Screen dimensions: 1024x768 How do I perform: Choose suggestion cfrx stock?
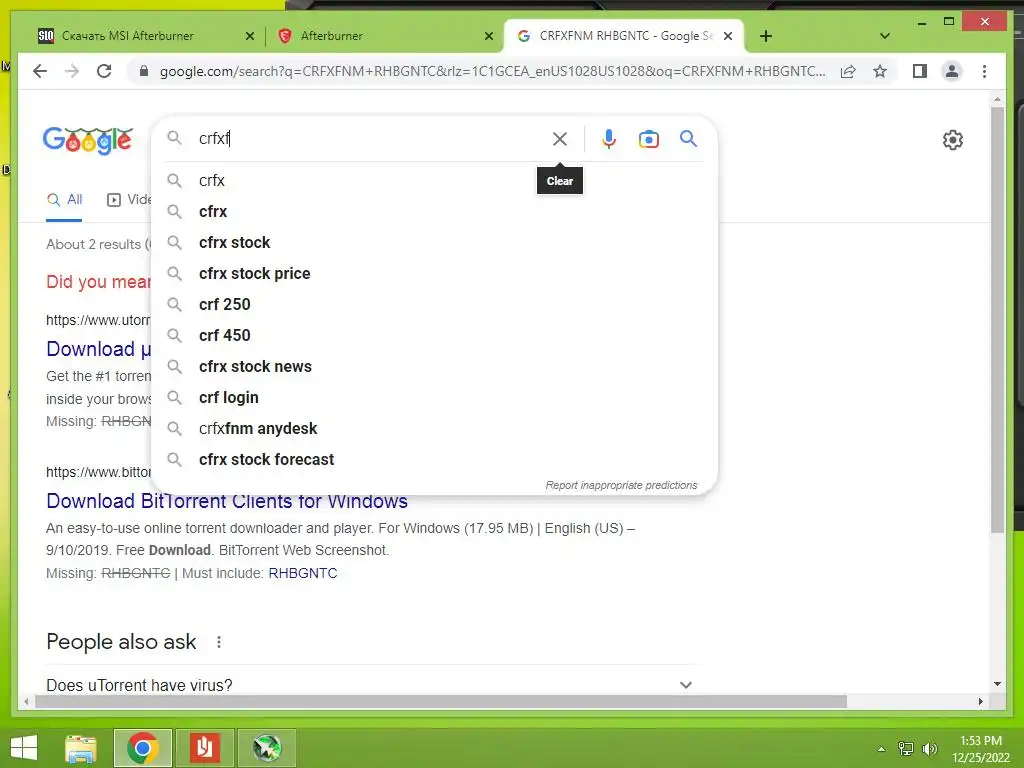tap(434, 242)
